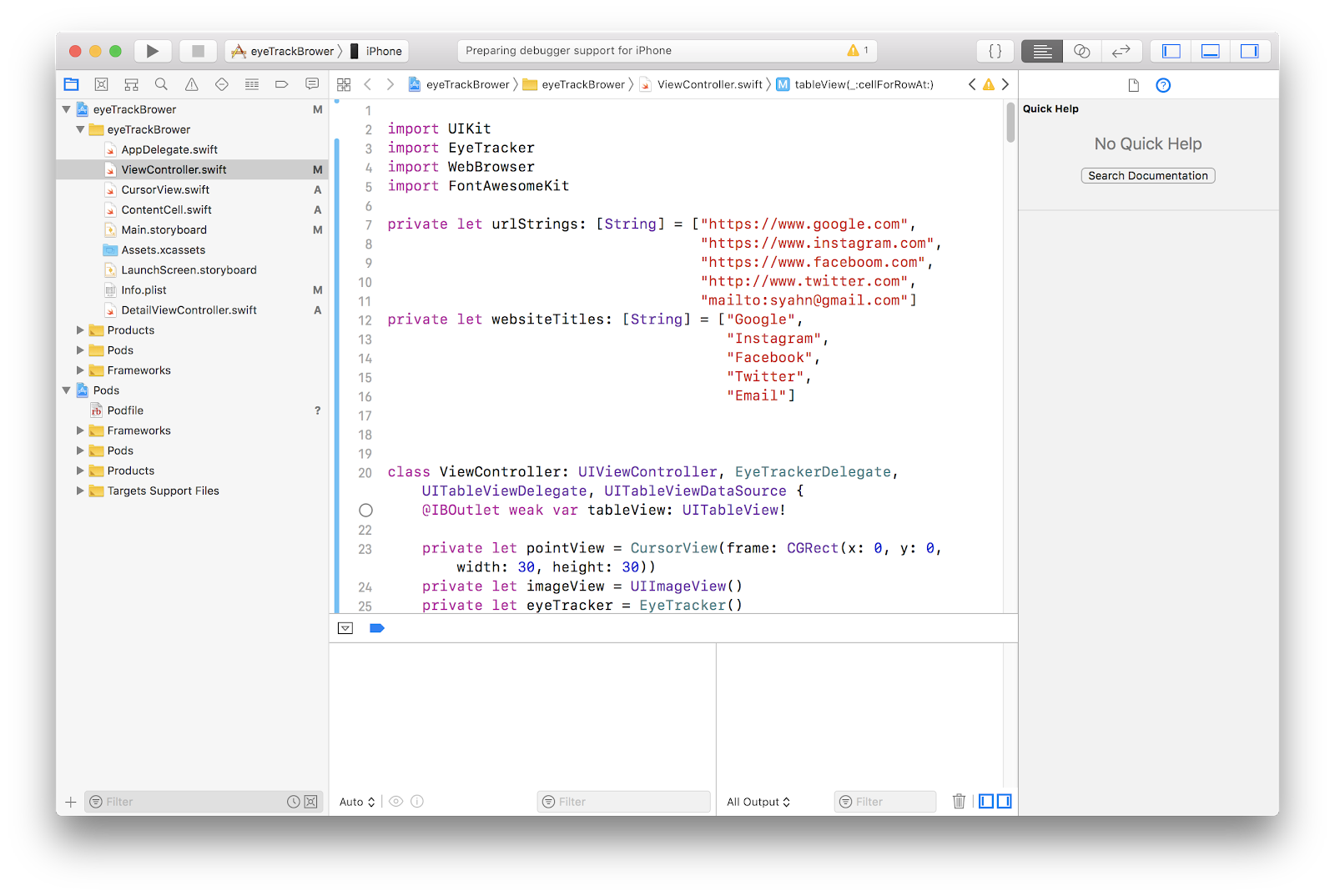Show the variables view pane button
1335x896 pixels.
tap(986, 801)
